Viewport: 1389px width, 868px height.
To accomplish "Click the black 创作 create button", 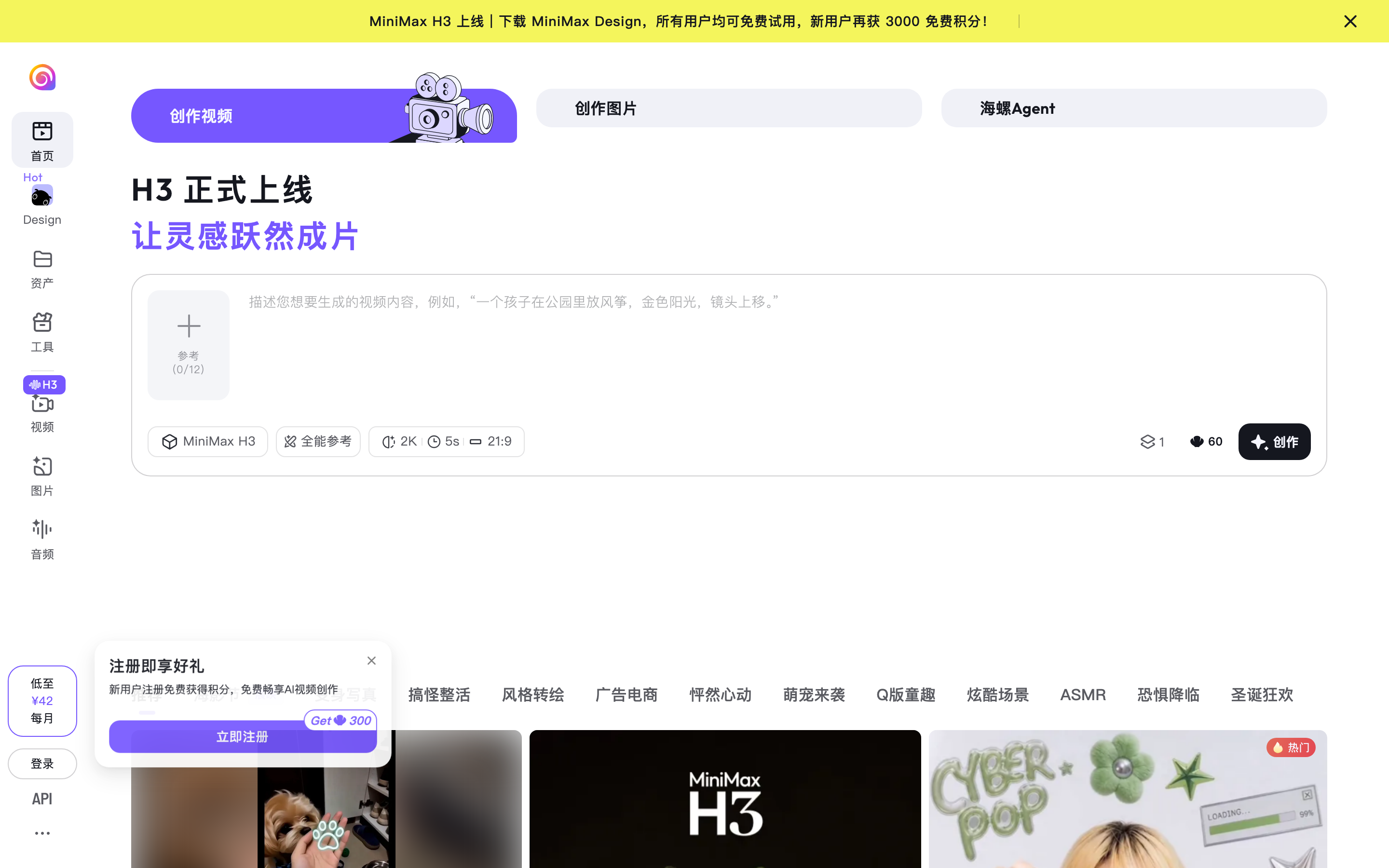I will (1274, 441).
